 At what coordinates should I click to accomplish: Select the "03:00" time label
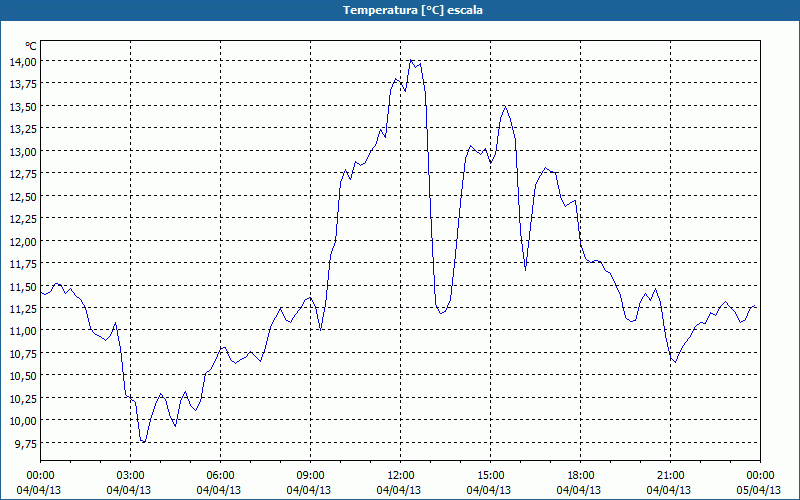[131, 476]
